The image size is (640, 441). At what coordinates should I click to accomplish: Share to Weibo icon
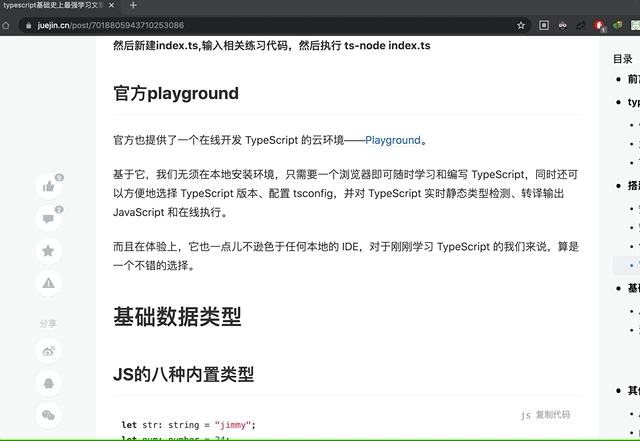click(49, 351)
